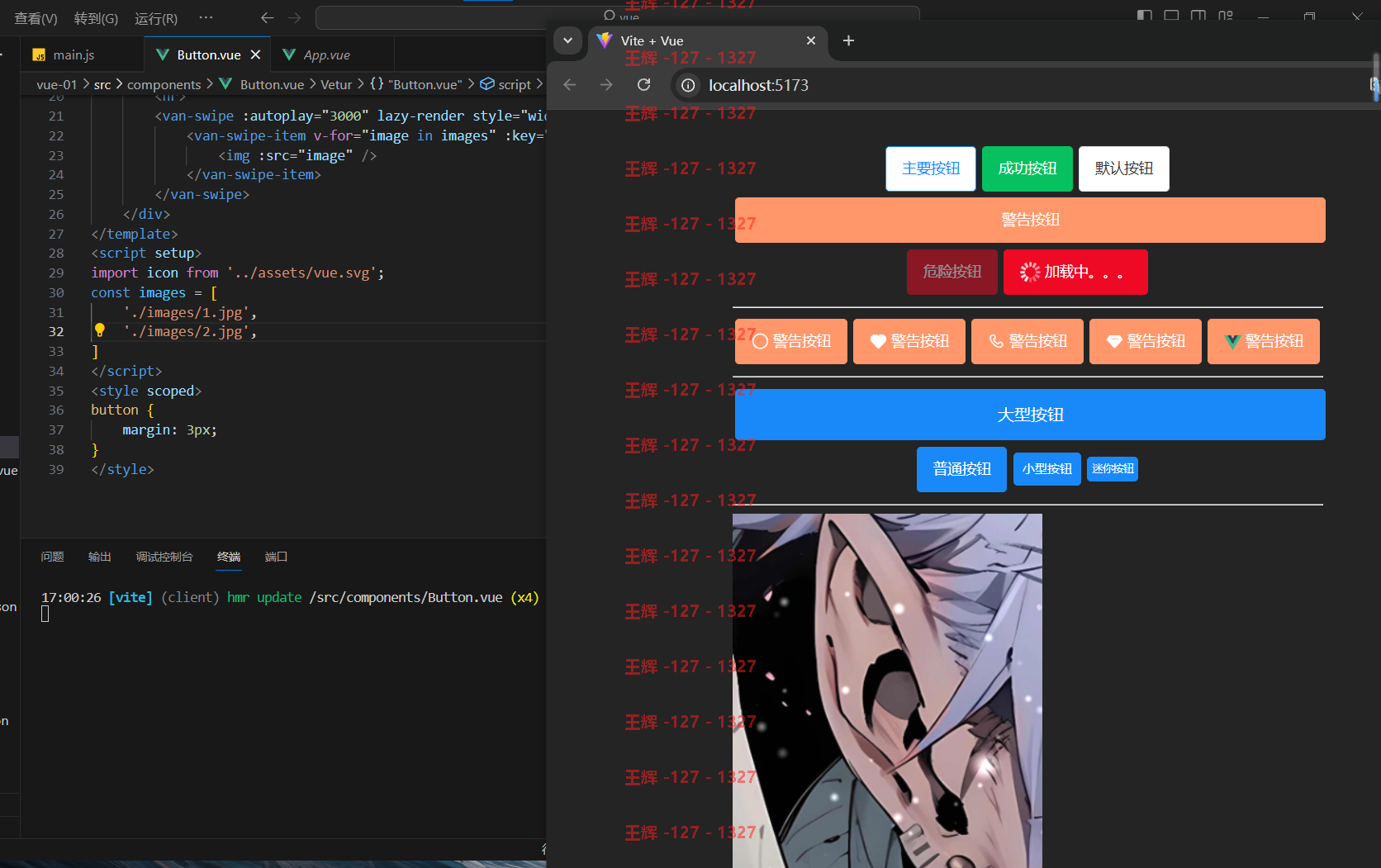Click the swipe carousel image
Screen dimensions: 1381x868
pos(887,690)
